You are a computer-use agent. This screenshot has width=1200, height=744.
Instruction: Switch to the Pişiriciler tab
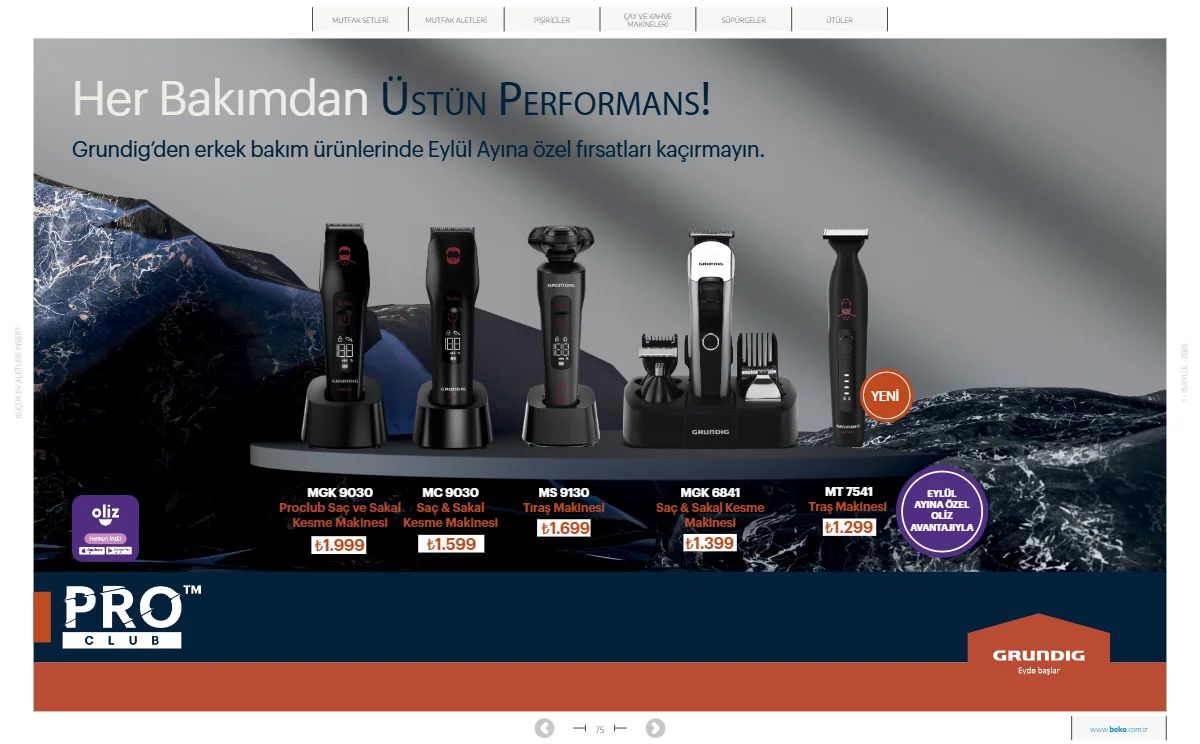552,19
